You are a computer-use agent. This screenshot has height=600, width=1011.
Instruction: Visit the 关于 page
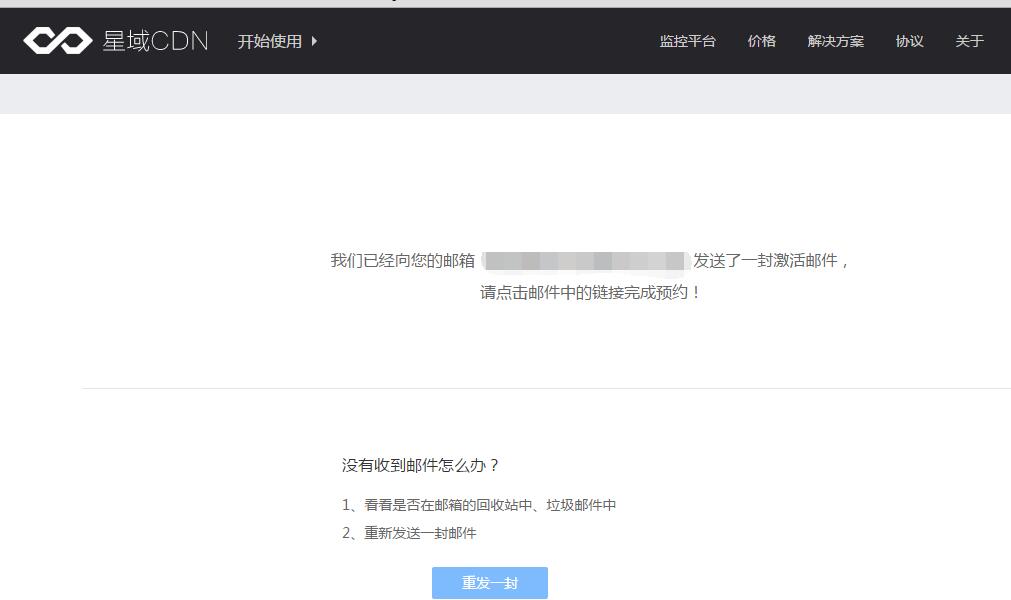969,41
